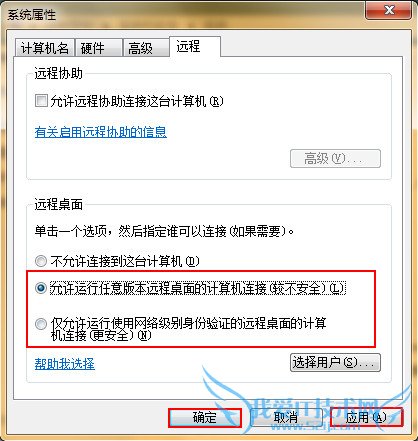Enable the 允许远程协助连接这台计算机 checkbox
This screenshot has width=418, height=441.
[x=41, y=101]
